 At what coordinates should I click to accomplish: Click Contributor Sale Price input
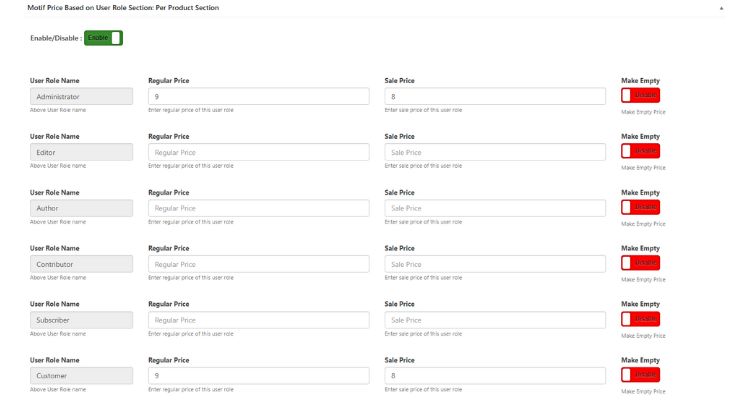pos(494,264)
